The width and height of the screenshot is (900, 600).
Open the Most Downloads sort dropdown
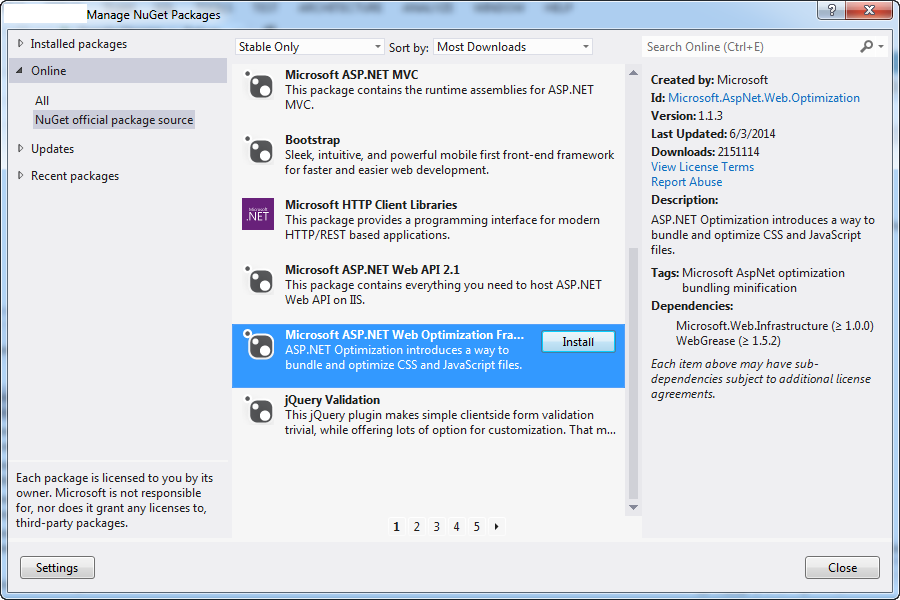click(513, 47)
